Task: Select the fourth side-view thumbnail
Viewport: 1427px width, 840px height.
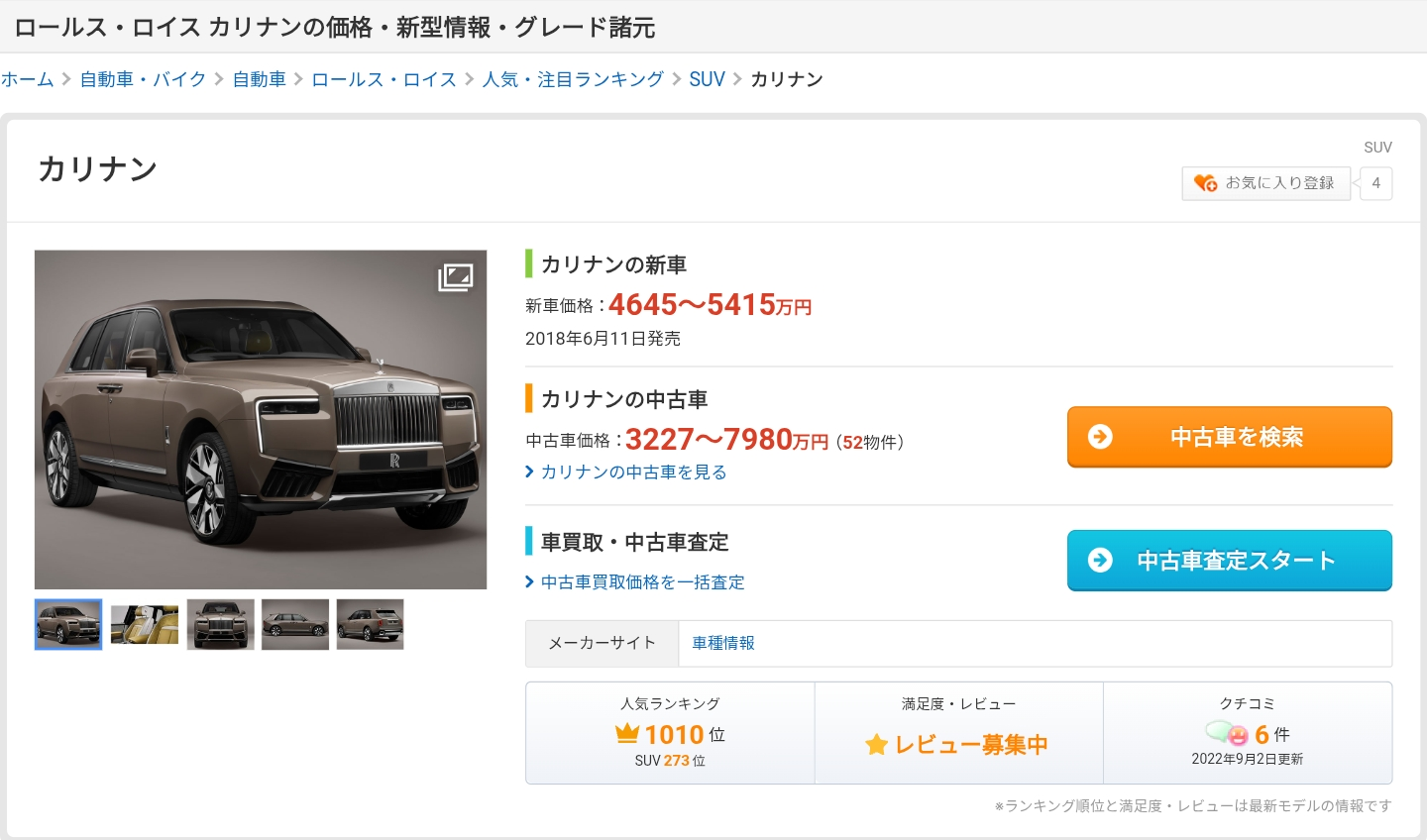Action: 295,625
